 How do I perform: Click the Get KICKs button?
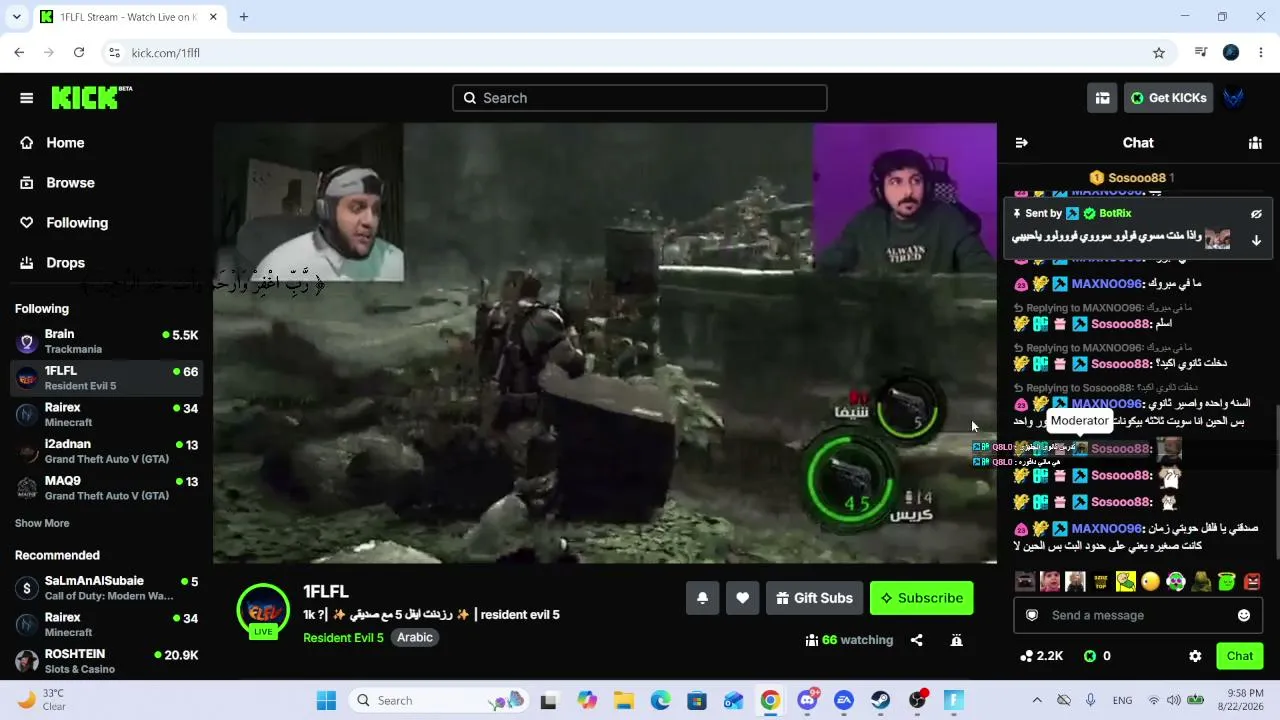1168,98
